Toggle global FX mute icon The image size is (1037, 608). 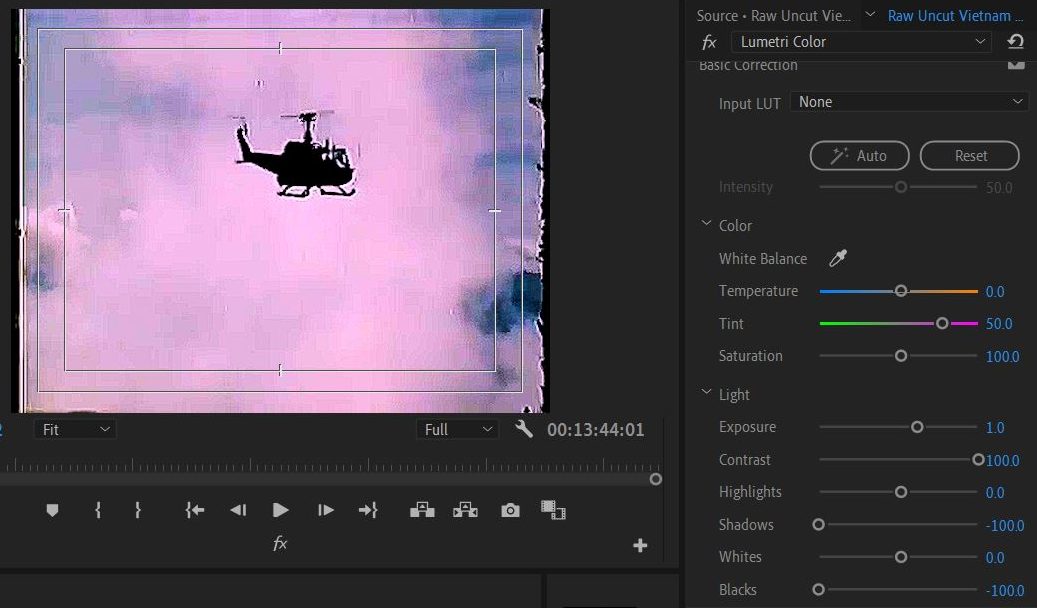280,544
